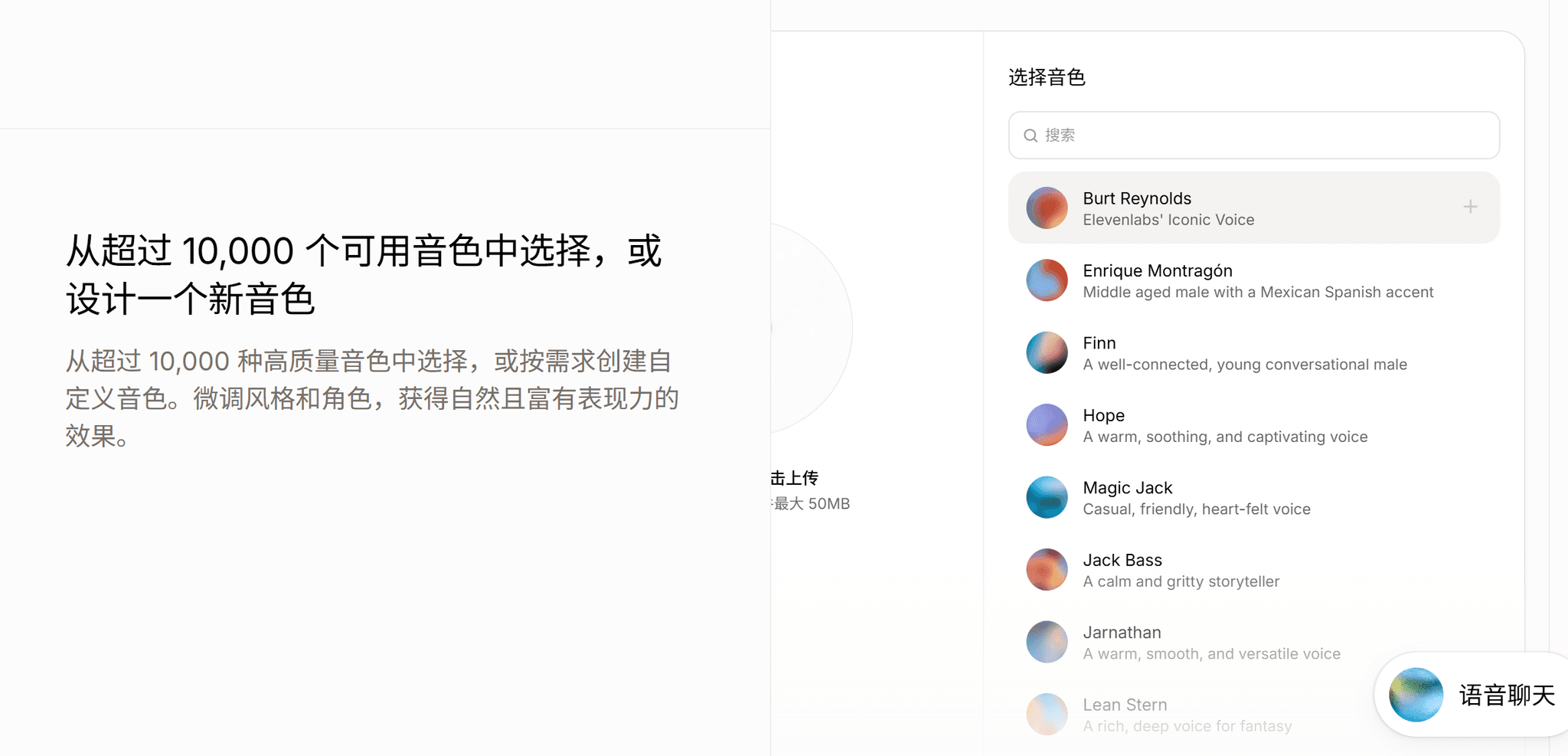This screenshot has height=756, width=1568.
Task: Click the 击上传 upload text
Action: click(795, 478)
